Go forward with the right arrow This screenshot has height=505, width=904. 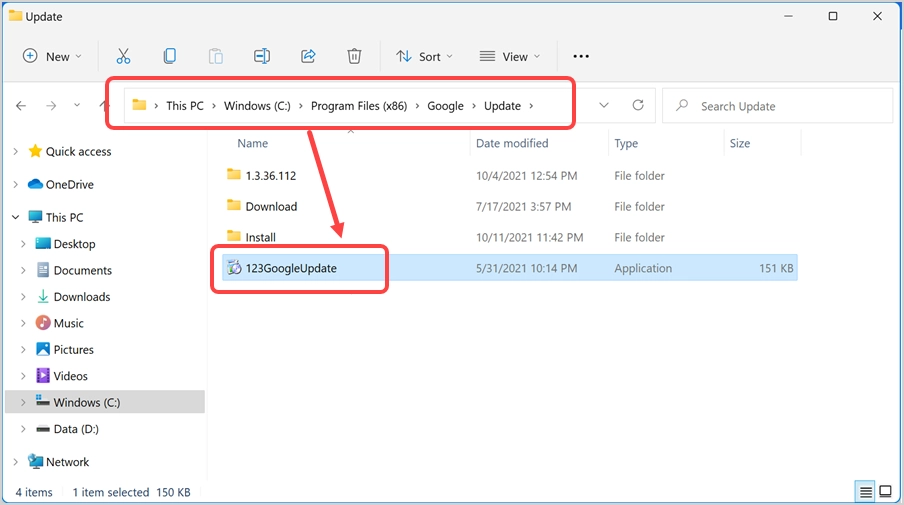51,105
